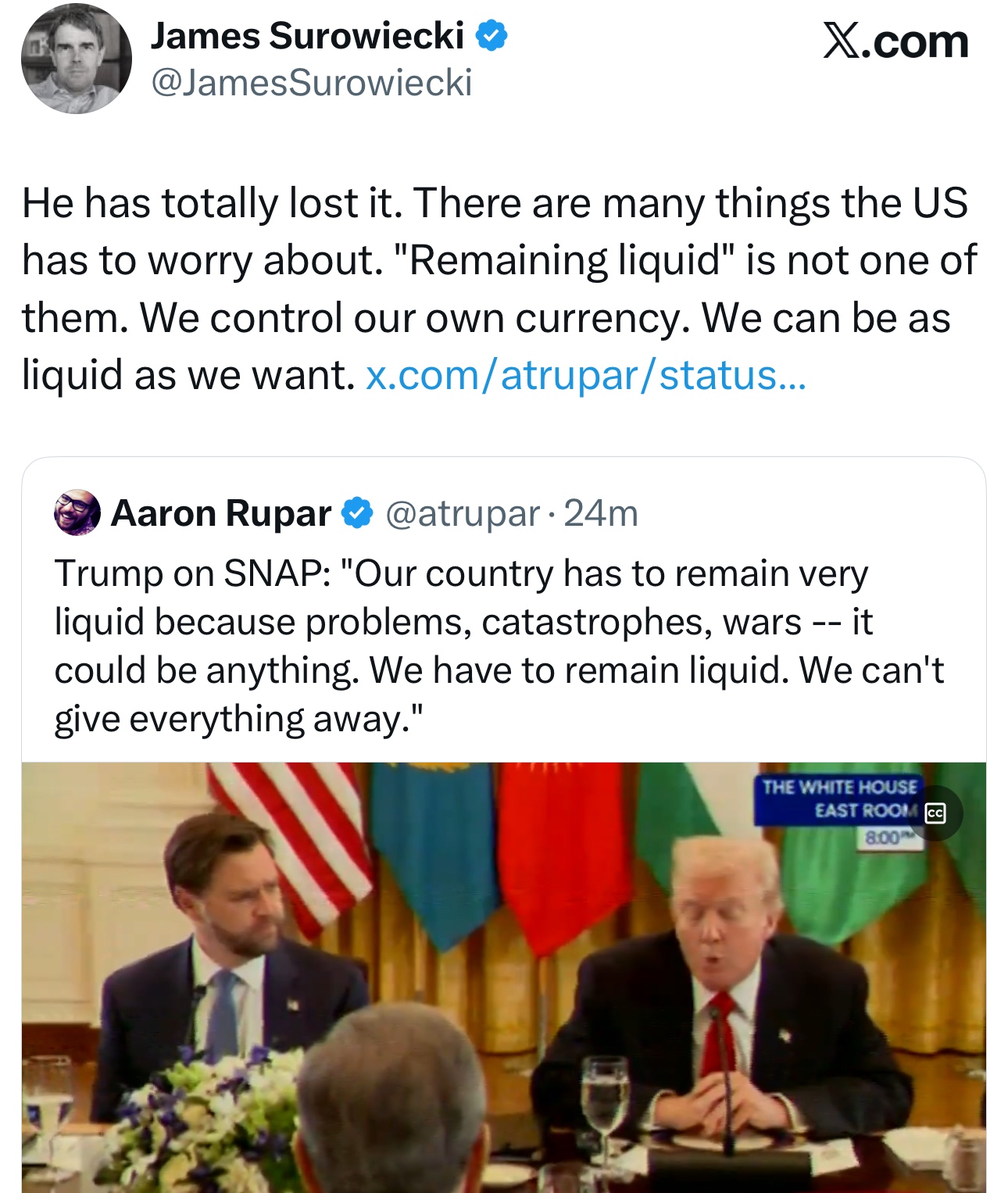Visit the @JamesSurowiecki handle
Viewport: 1008px width, 1193px height.
click(311, 83)
